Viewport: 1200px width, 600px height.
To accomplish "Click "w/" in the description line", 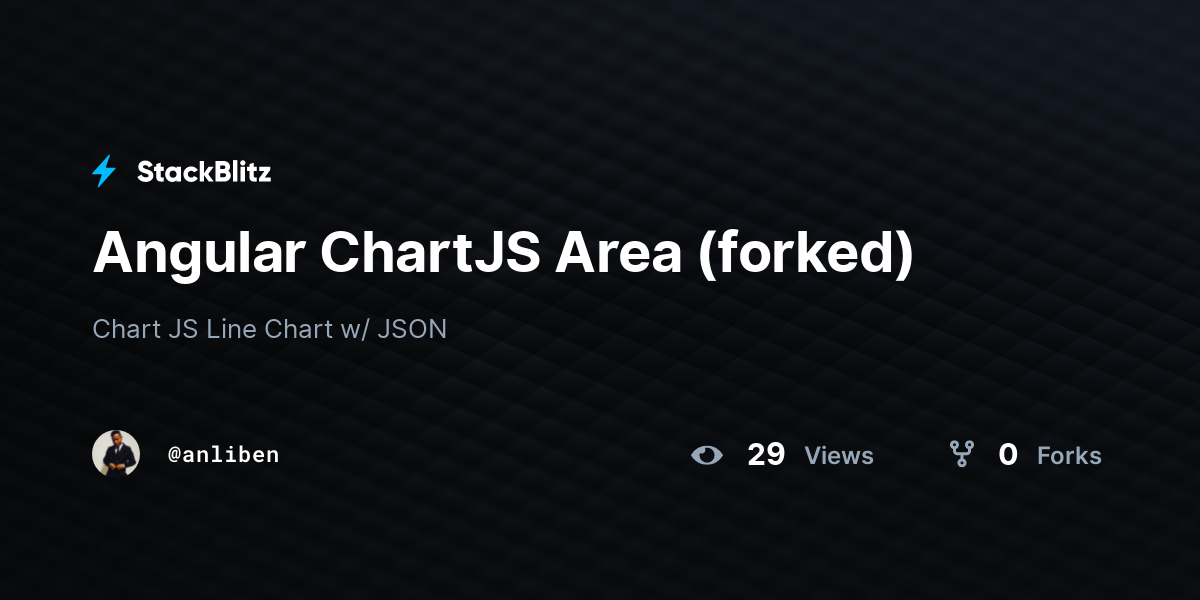I will [353, 329].
